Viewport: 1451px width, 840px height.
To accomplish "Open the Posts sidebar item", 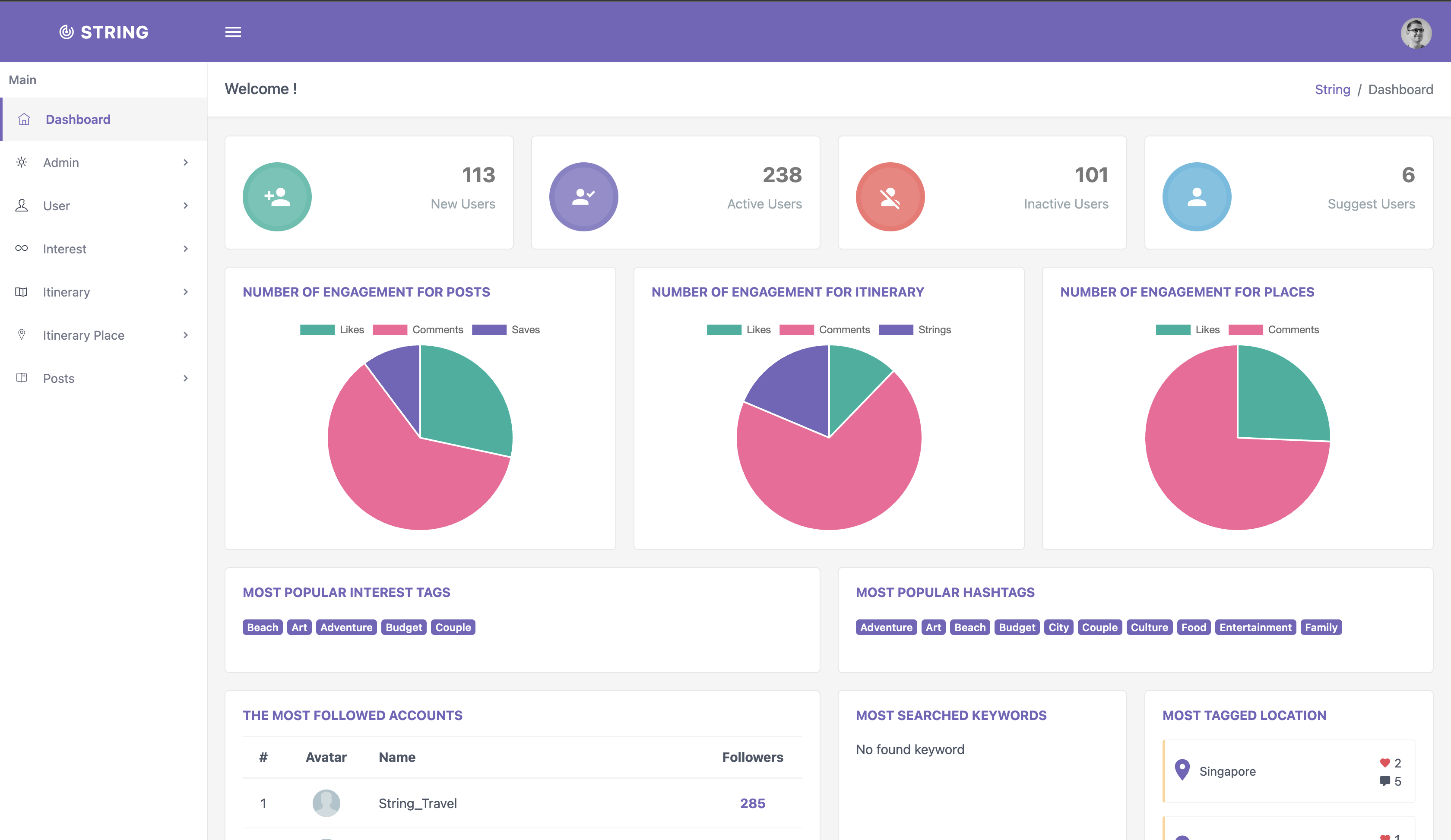I will point(104,379).
